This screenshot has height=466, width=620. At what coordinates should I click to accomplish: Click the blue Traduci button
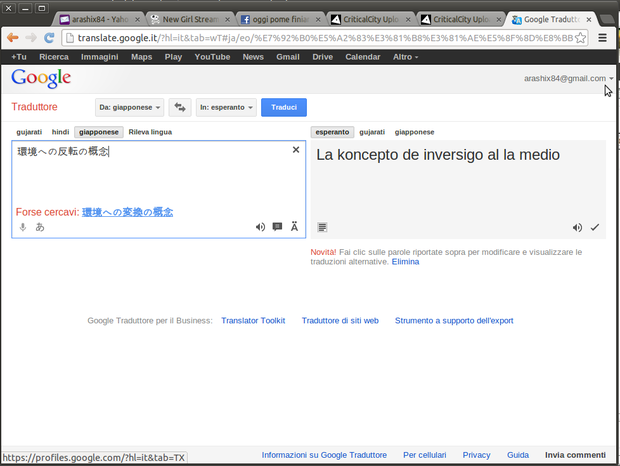point(284,107)
